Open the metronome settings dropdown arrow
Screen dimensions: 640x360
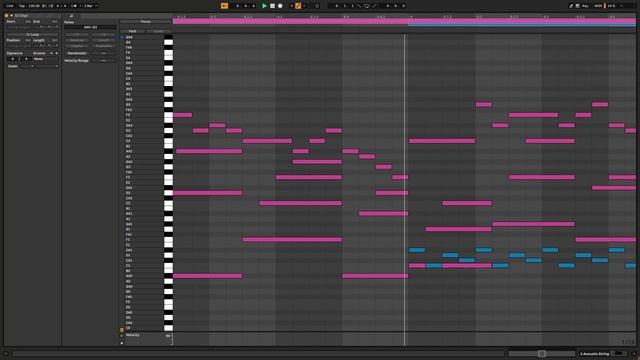pyautogui.click(x=80, y=6)
